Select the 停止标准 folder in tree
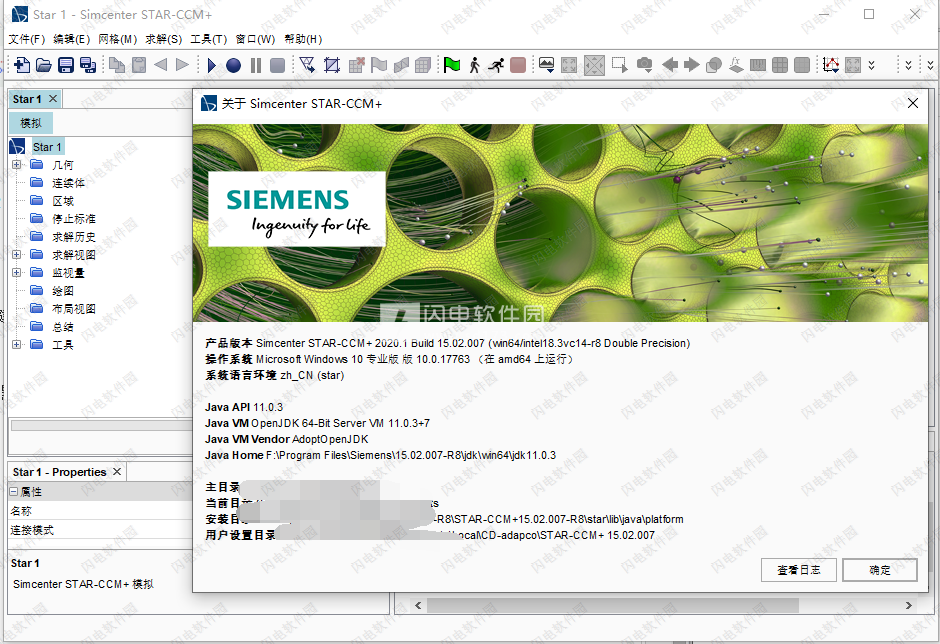This screenshot has height=644, width=940. click(x=74, y=219)
